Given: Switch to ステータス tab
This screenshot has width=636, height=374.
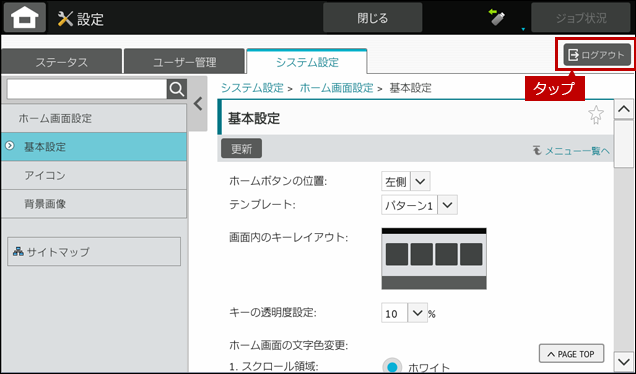Looking at the screenshot, I should coord(61,62).
